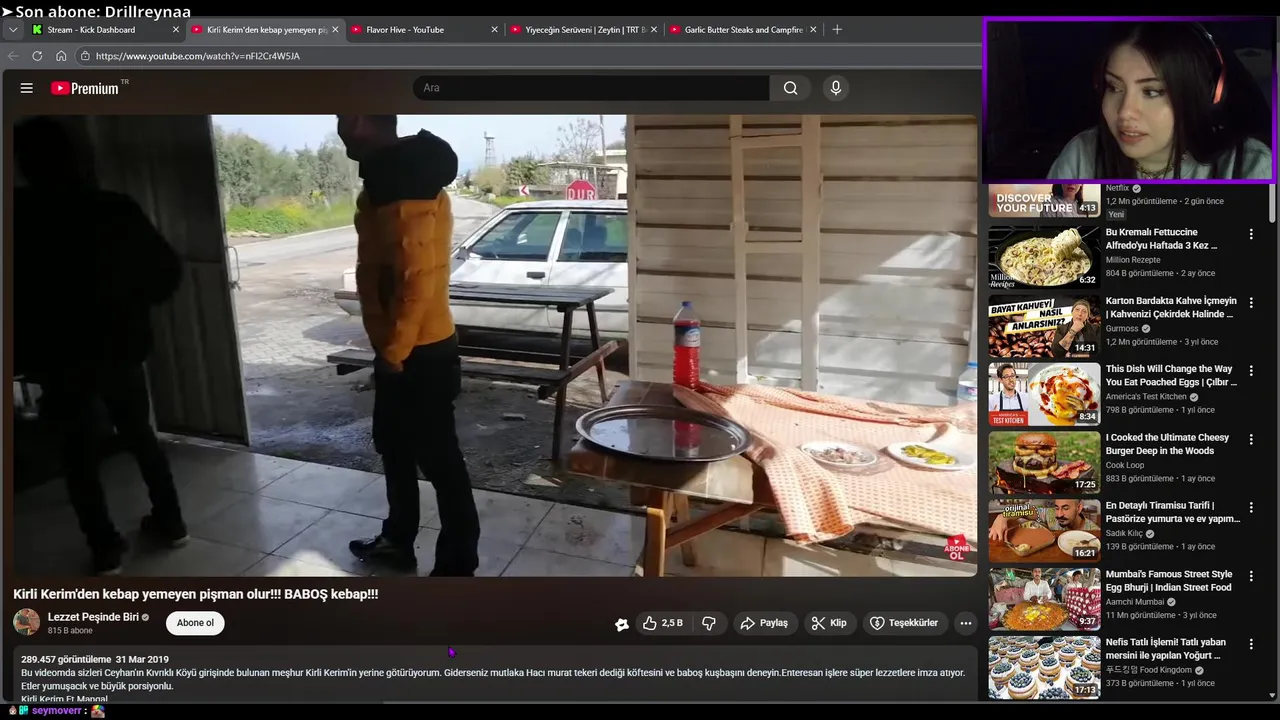
Task: Open options menu for Fettuccine Alfredo video
Action: (x=1251, y=234)
